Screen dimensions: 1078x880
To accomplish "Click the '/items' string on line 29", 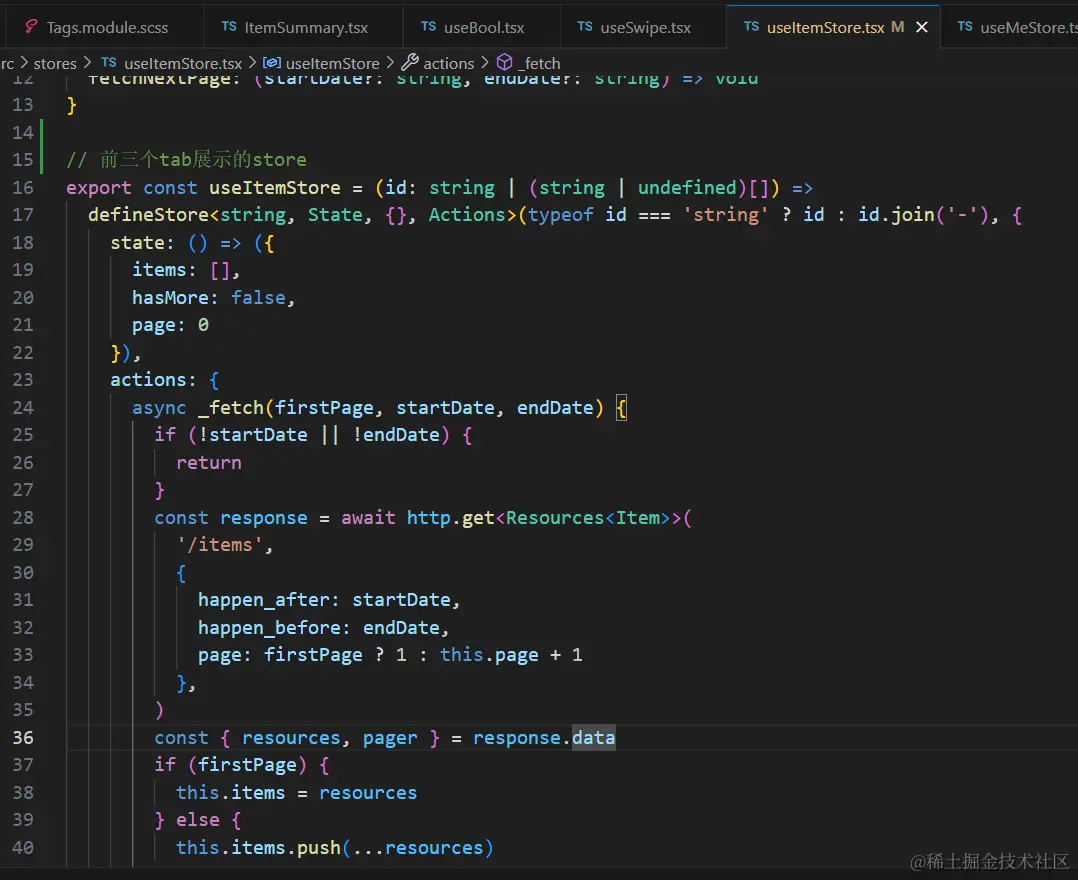I will pyautogui.click(x=220, y=545).
